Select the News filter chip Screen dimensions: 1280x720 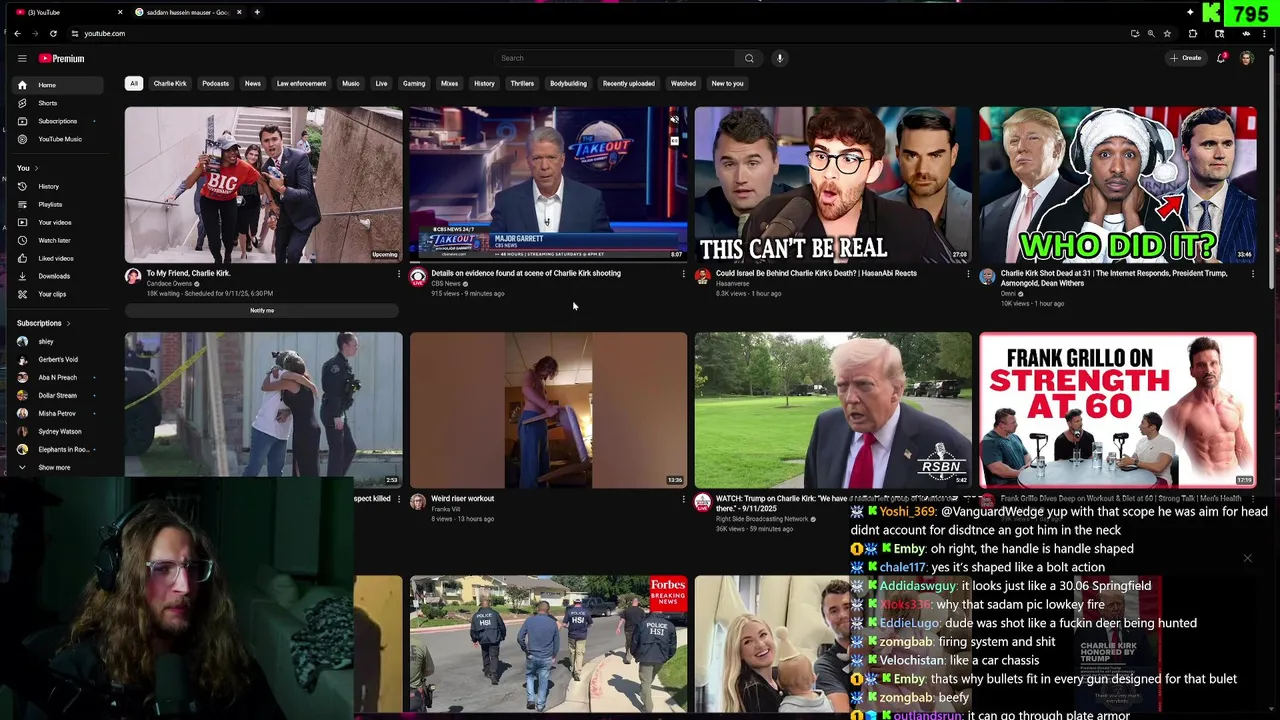[x=253, y=84]
